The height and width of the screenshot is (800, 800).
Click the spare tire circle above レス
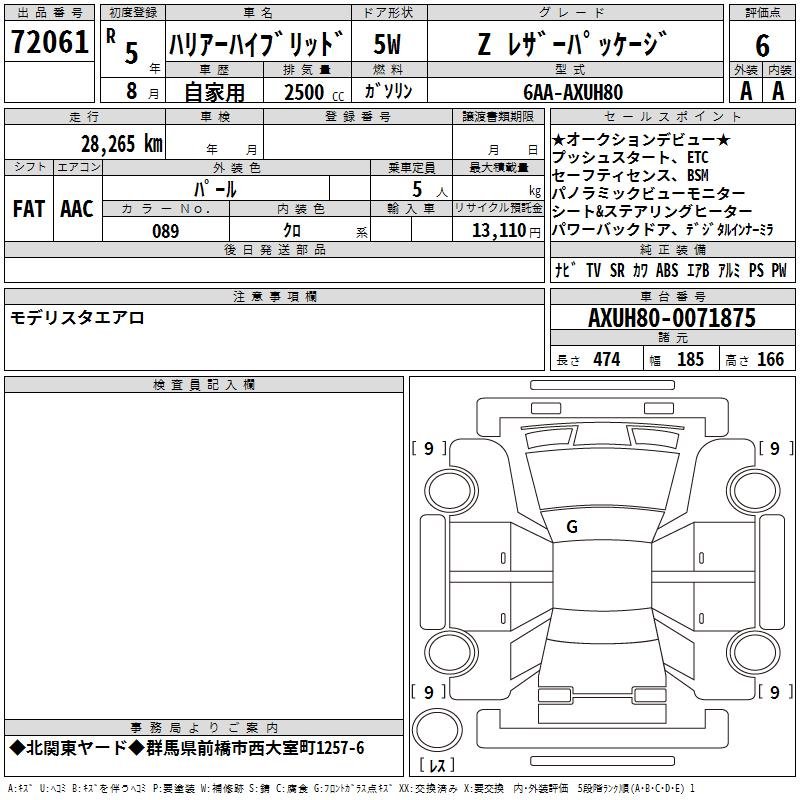[437, 730]
